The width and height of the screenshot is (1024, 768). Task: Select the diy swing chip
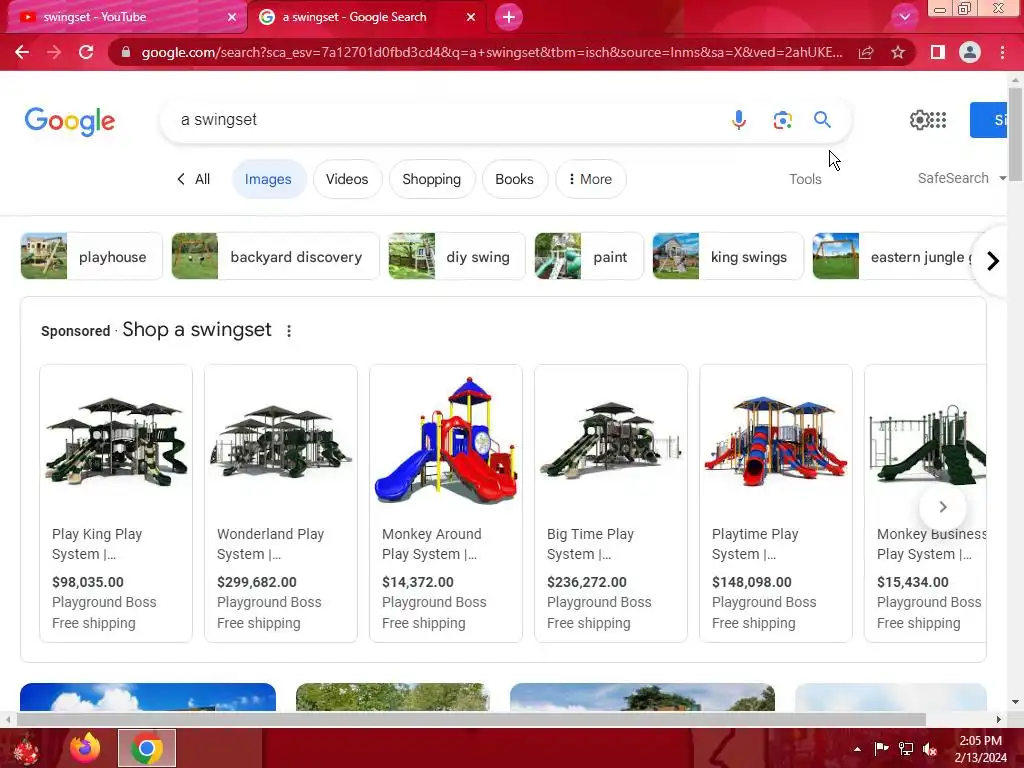click(456, 256)
